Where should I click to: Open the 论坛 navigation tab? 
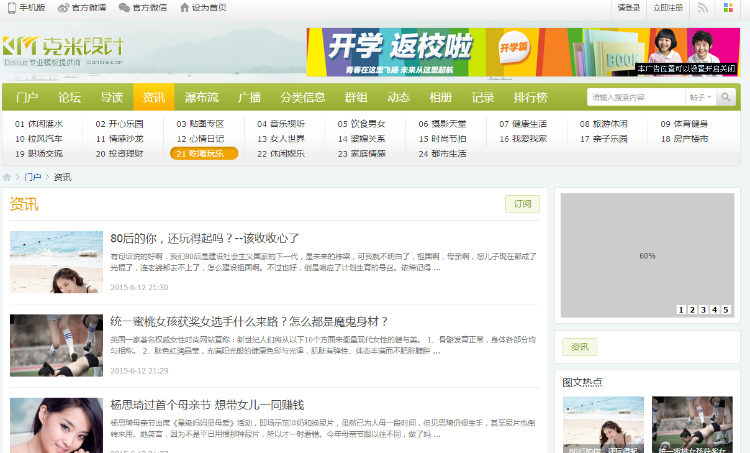(x=69, y=97)
